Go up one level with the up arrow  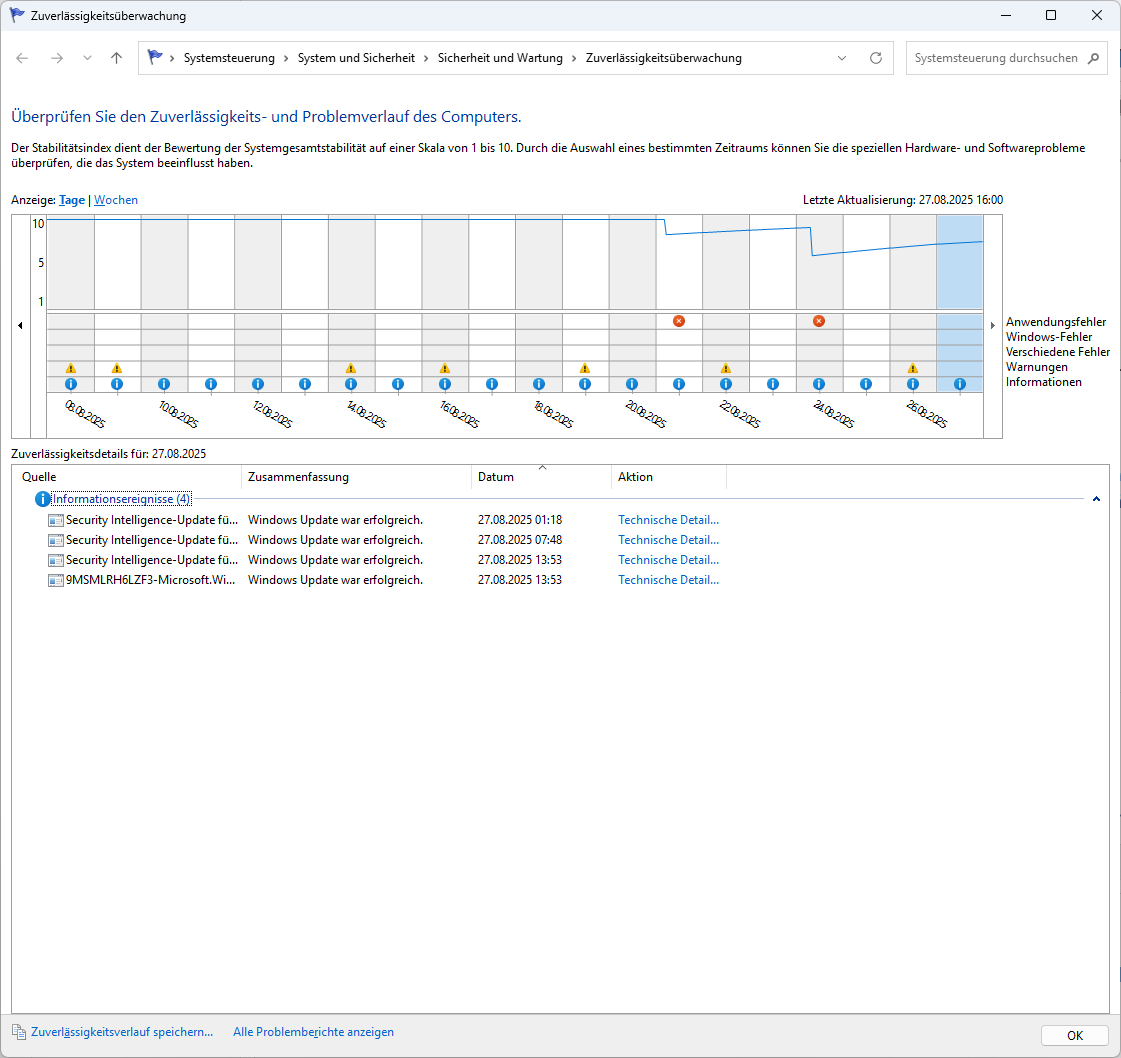[x=117, y=58]
